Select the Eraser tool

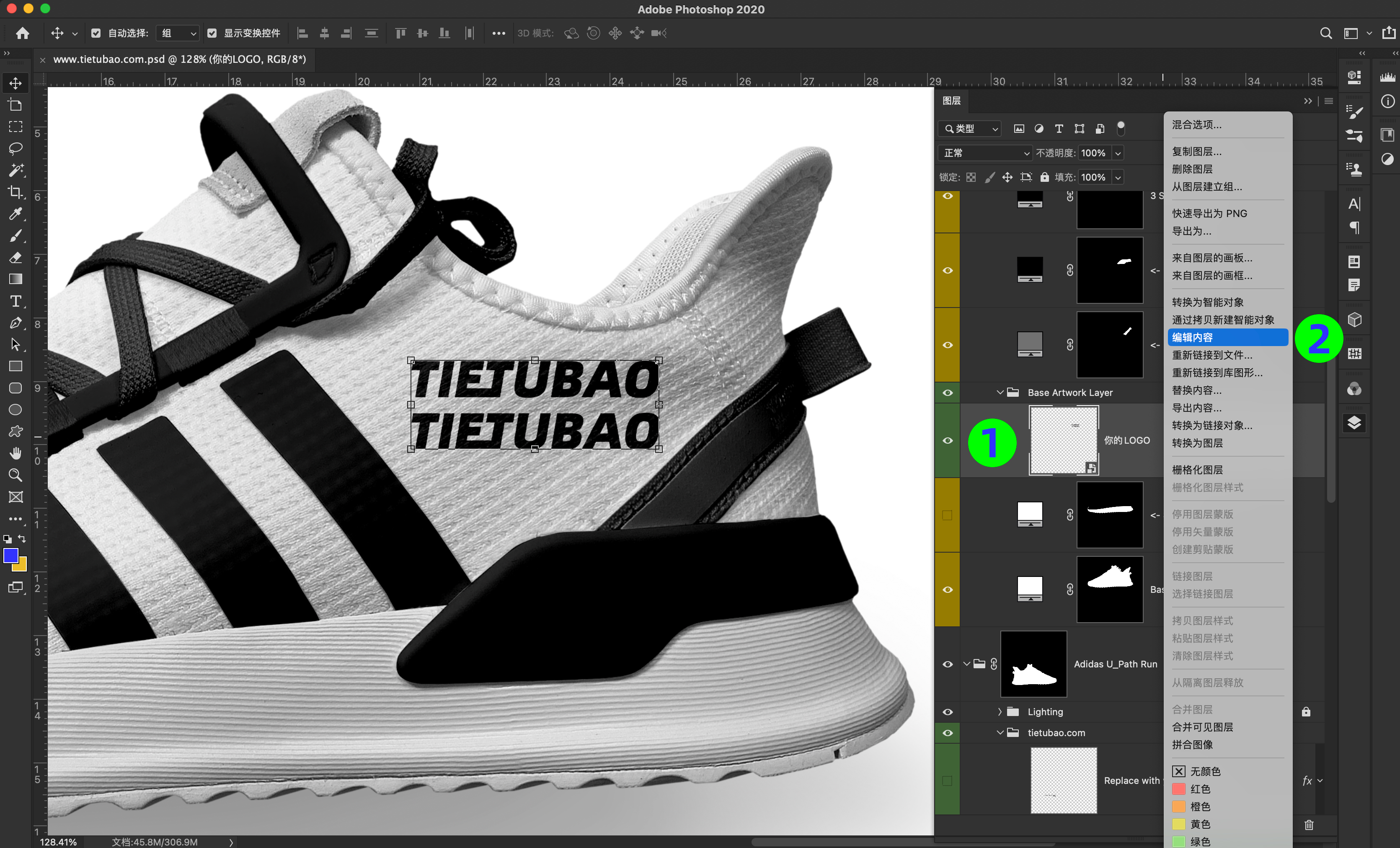pos(15,258)
